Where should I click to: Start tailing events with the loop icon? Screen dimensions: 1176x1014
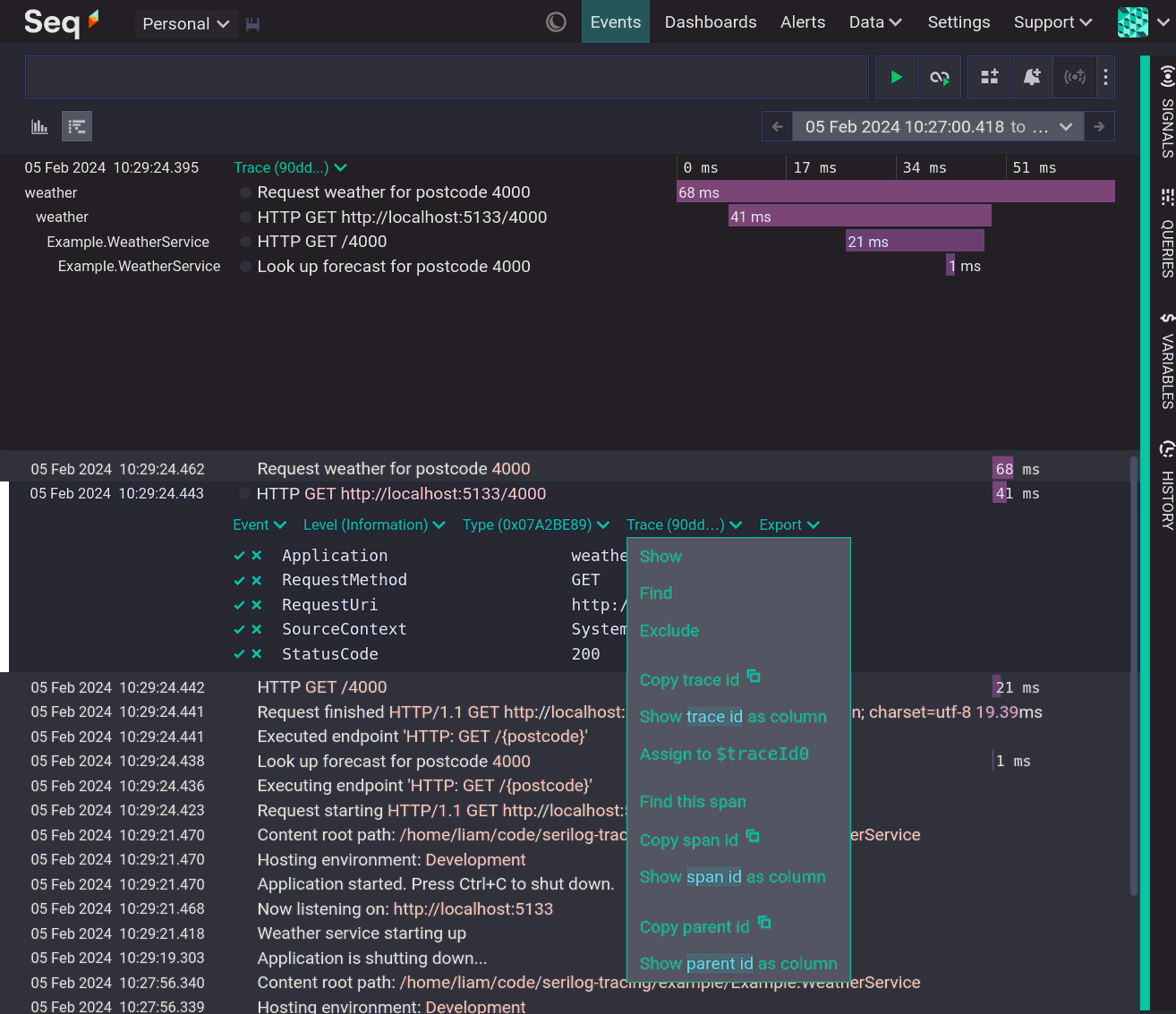[x=940, y=77]
